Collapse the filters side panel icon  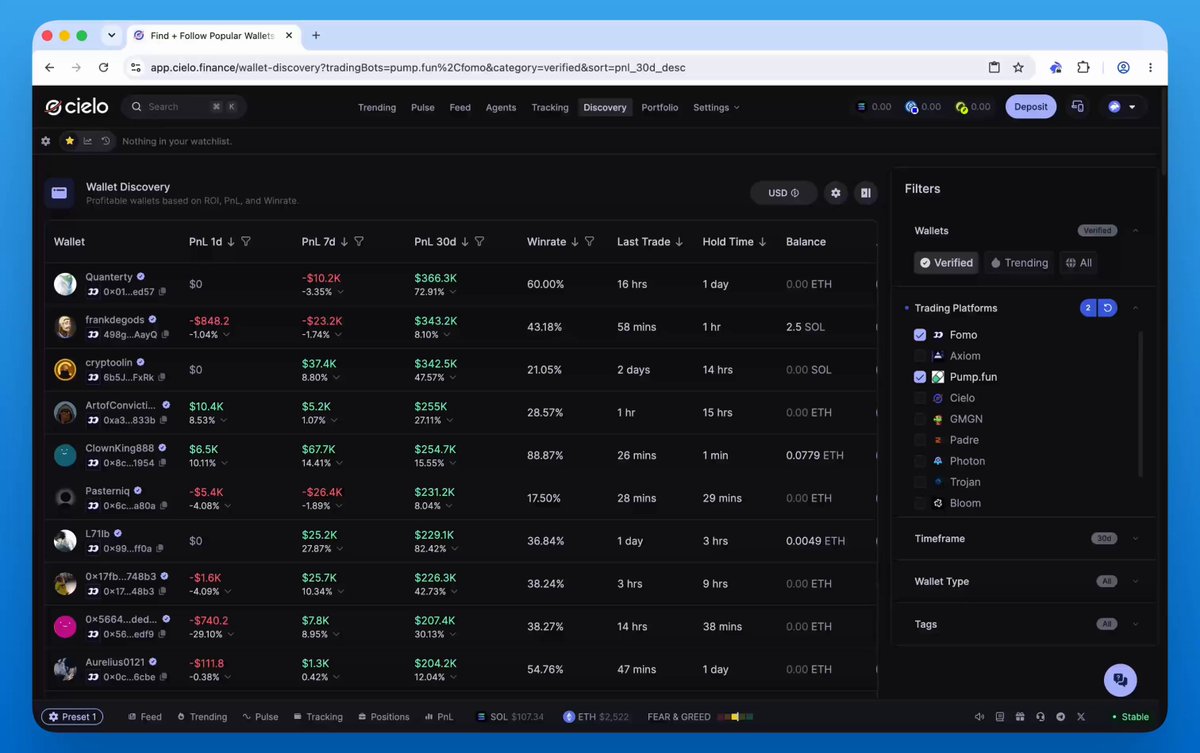coord(866,193)
